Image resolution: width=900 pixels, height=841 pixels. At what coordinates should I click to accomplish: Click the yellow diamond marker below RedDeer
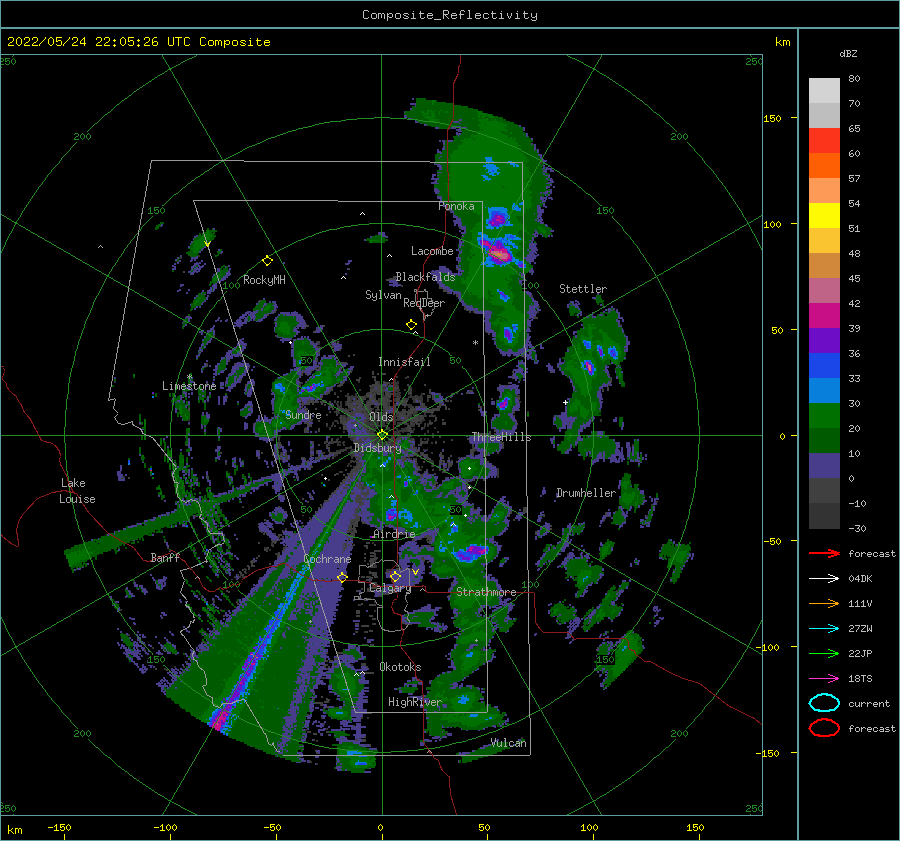(x=411, y=325)
